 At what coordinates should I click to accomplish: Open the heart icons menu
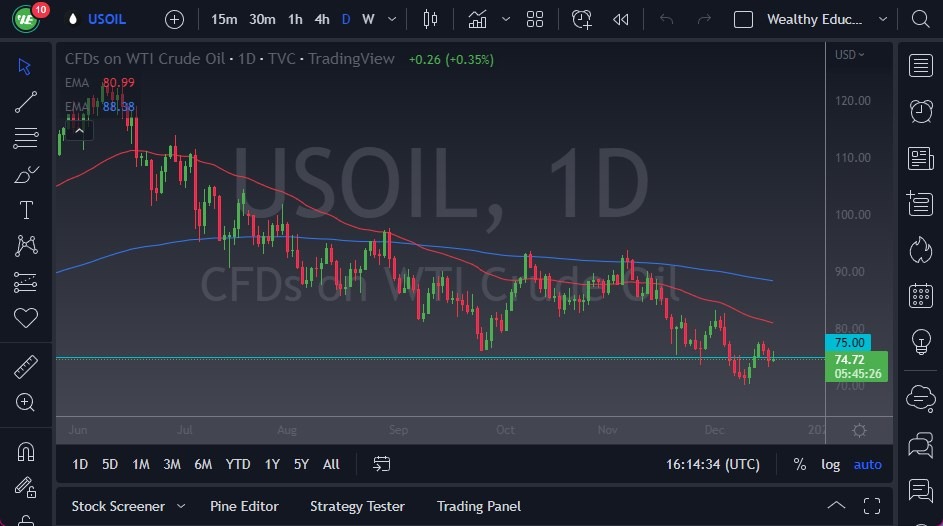[26, 317]
